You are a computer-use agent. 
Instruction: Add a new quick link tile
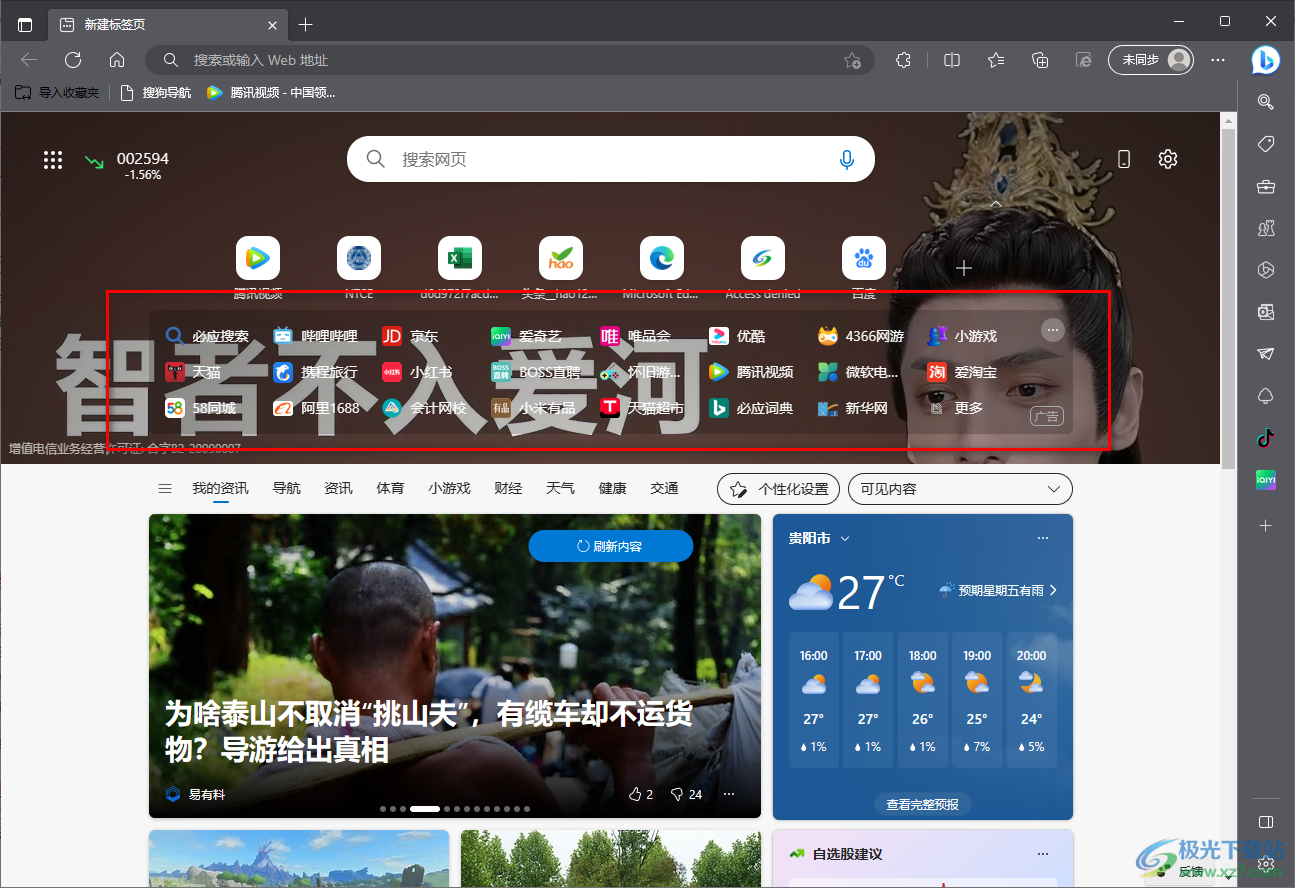tap(964, 268)
